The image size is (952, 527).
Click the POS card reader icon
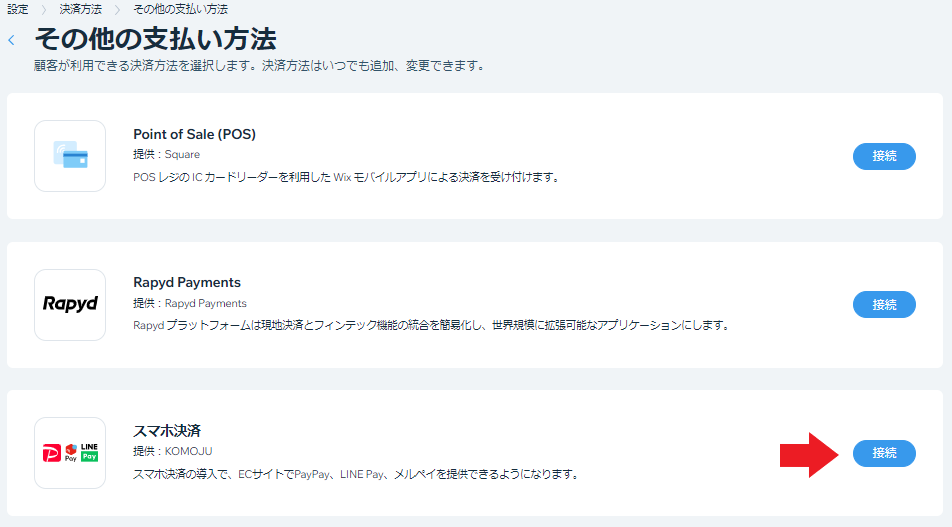[x=70, y=156]
